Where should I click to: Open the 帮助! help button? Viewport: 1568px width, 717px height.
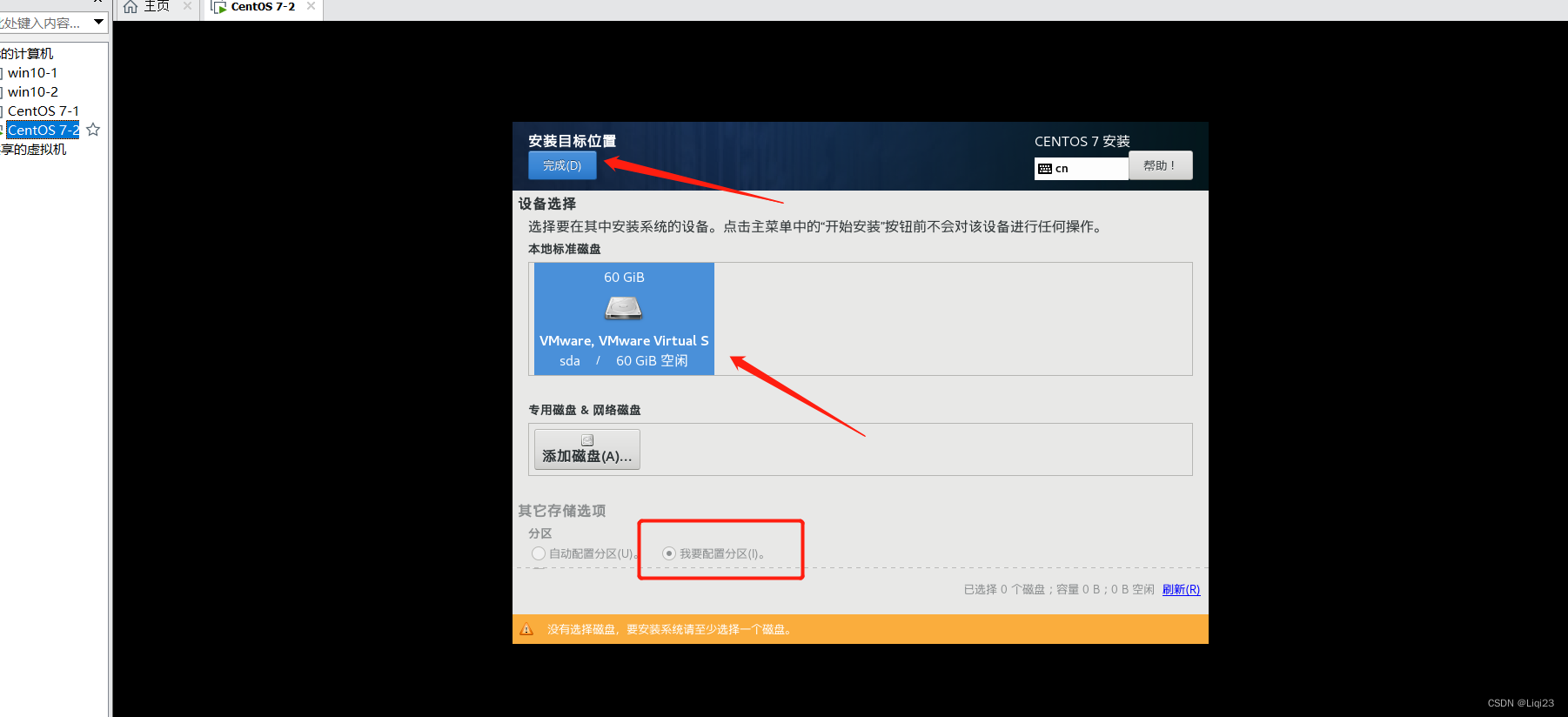(1160, 165)
